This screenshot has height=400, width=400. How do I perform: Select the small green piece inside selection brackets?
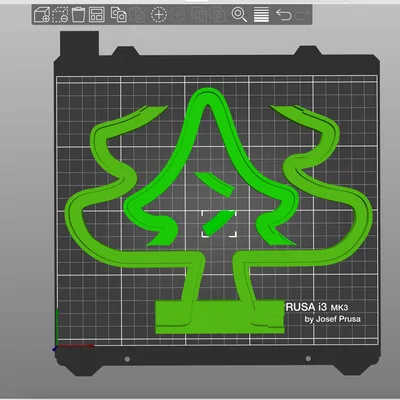point(219,223)
